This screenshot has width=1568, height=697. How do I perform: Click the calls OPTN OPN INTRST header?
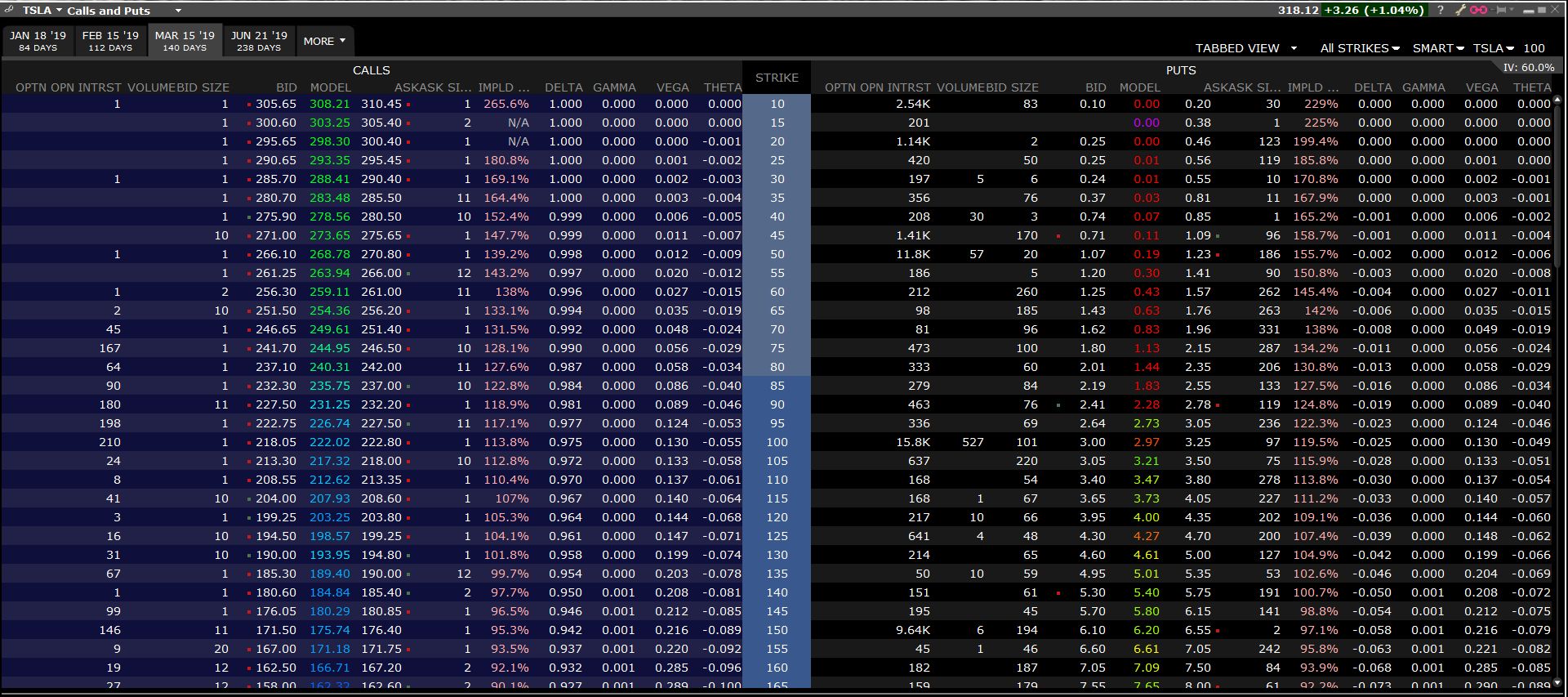(69, 87)
